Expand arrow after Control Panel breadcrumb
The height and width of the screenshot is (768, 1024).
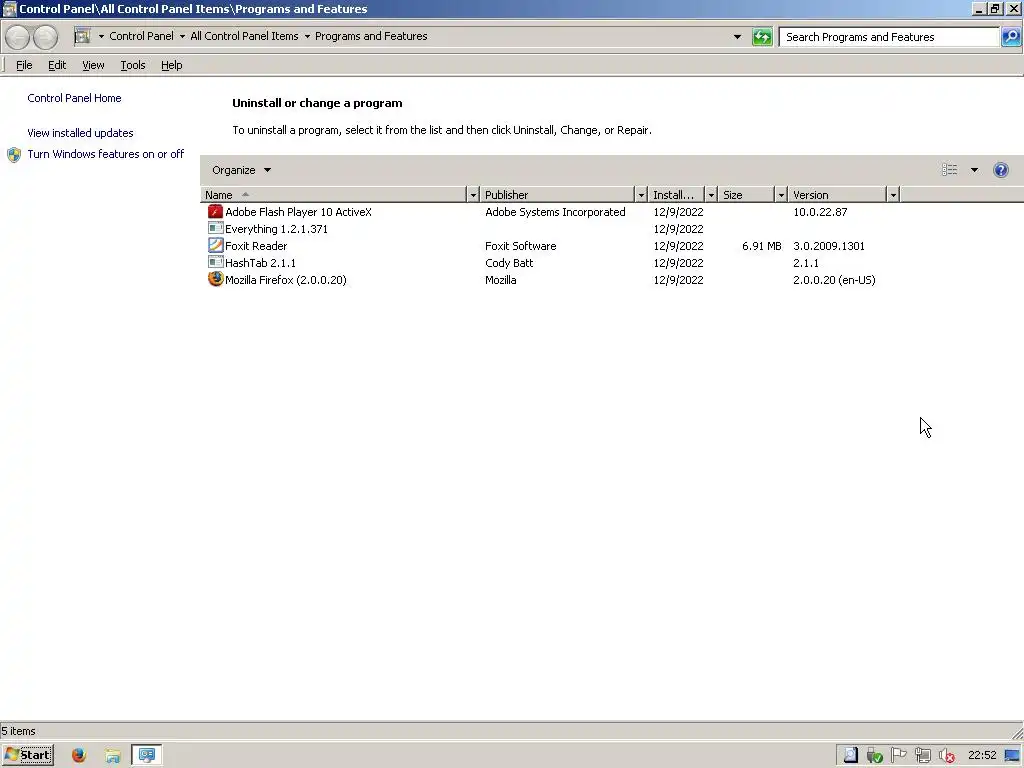tap(182, 37)
